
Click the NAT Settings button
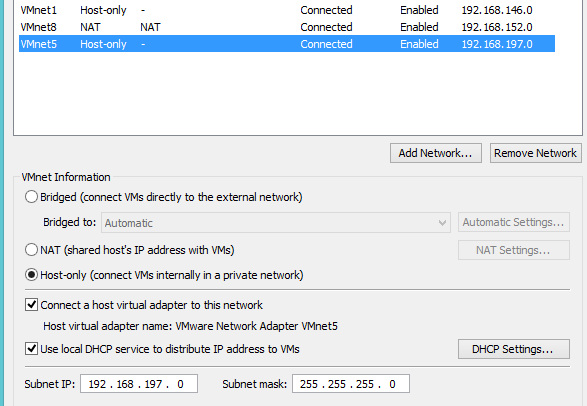coord(514,250)
